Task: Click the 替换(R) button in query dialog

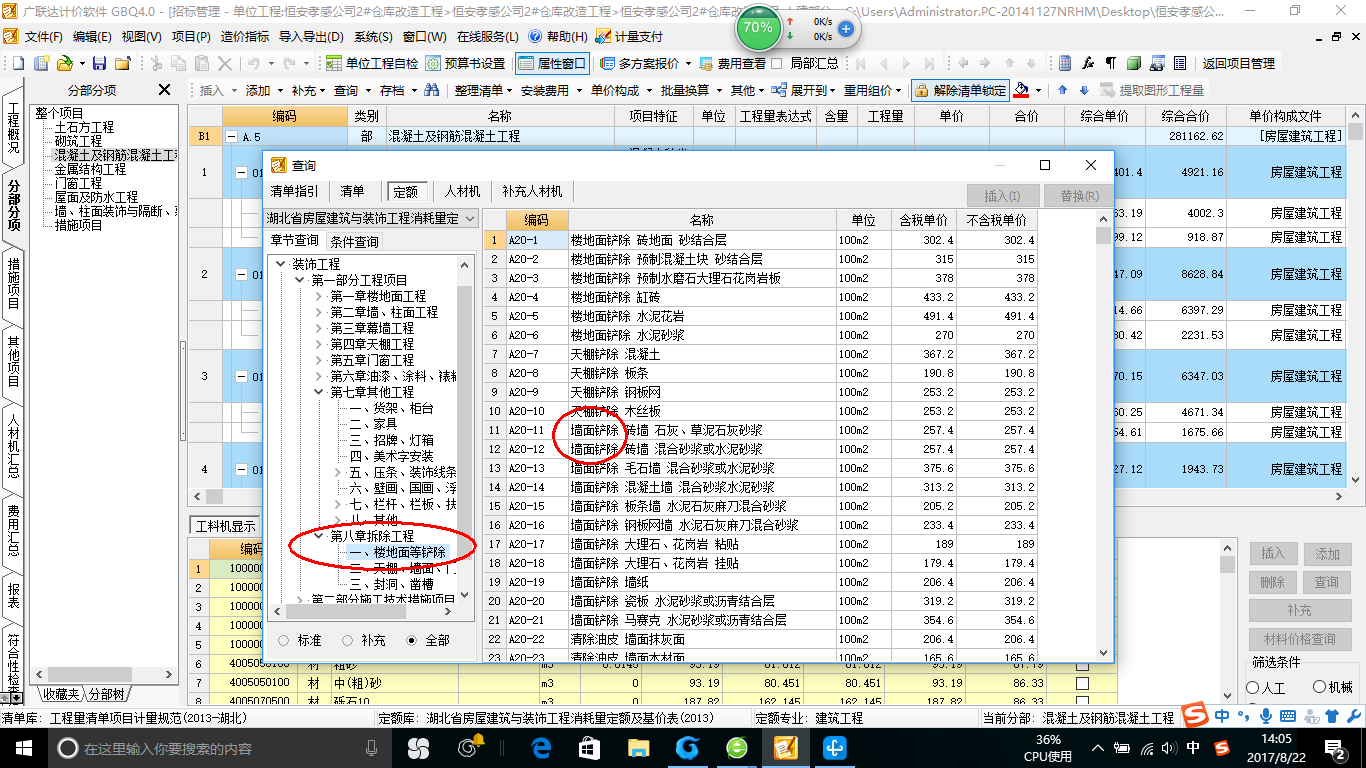Action: pos(1078,196)
